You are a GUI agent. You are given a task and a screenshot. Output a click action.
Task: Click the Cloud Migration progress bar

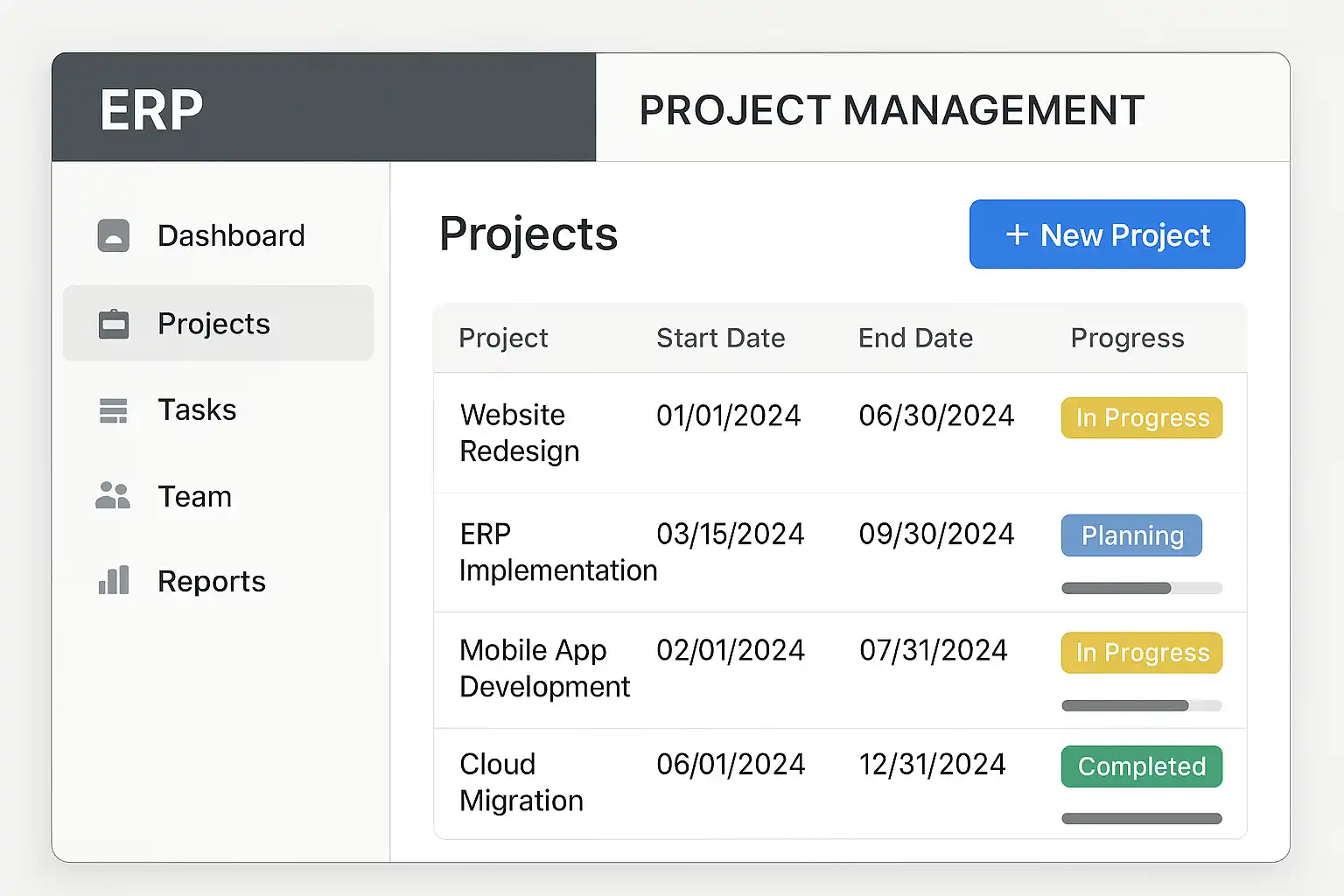[x=1141, y=819]
